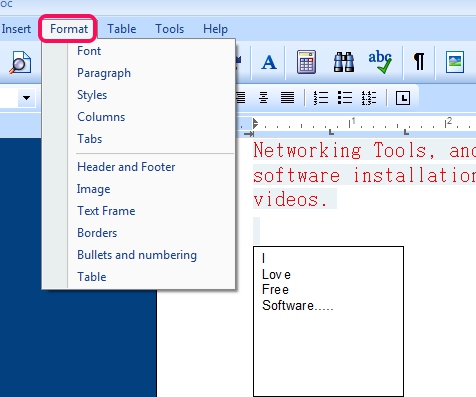Screen dimensions: 476x397
Task: Choose Font from Format menu
Action: coord(89,51)
